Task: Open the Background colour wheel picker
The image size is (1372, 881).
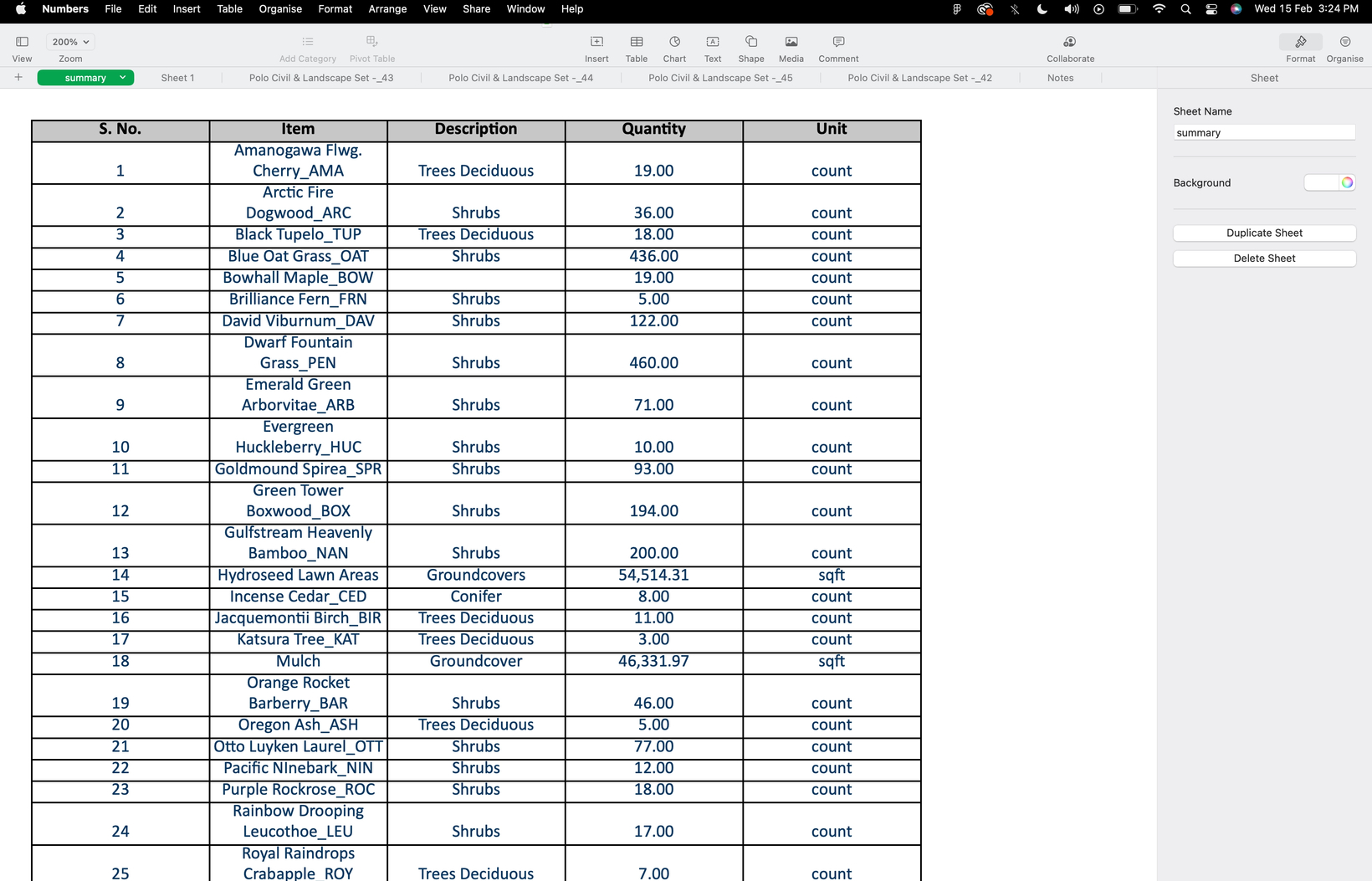Action: click(1347, 182)
